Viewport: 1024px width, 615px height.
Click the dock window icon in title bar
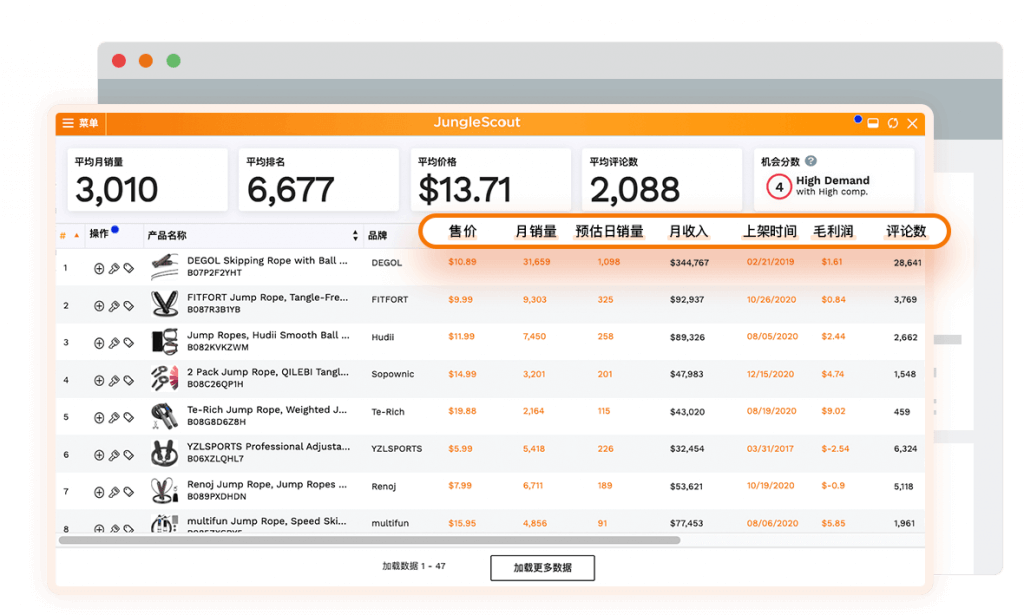coord(873,123)
